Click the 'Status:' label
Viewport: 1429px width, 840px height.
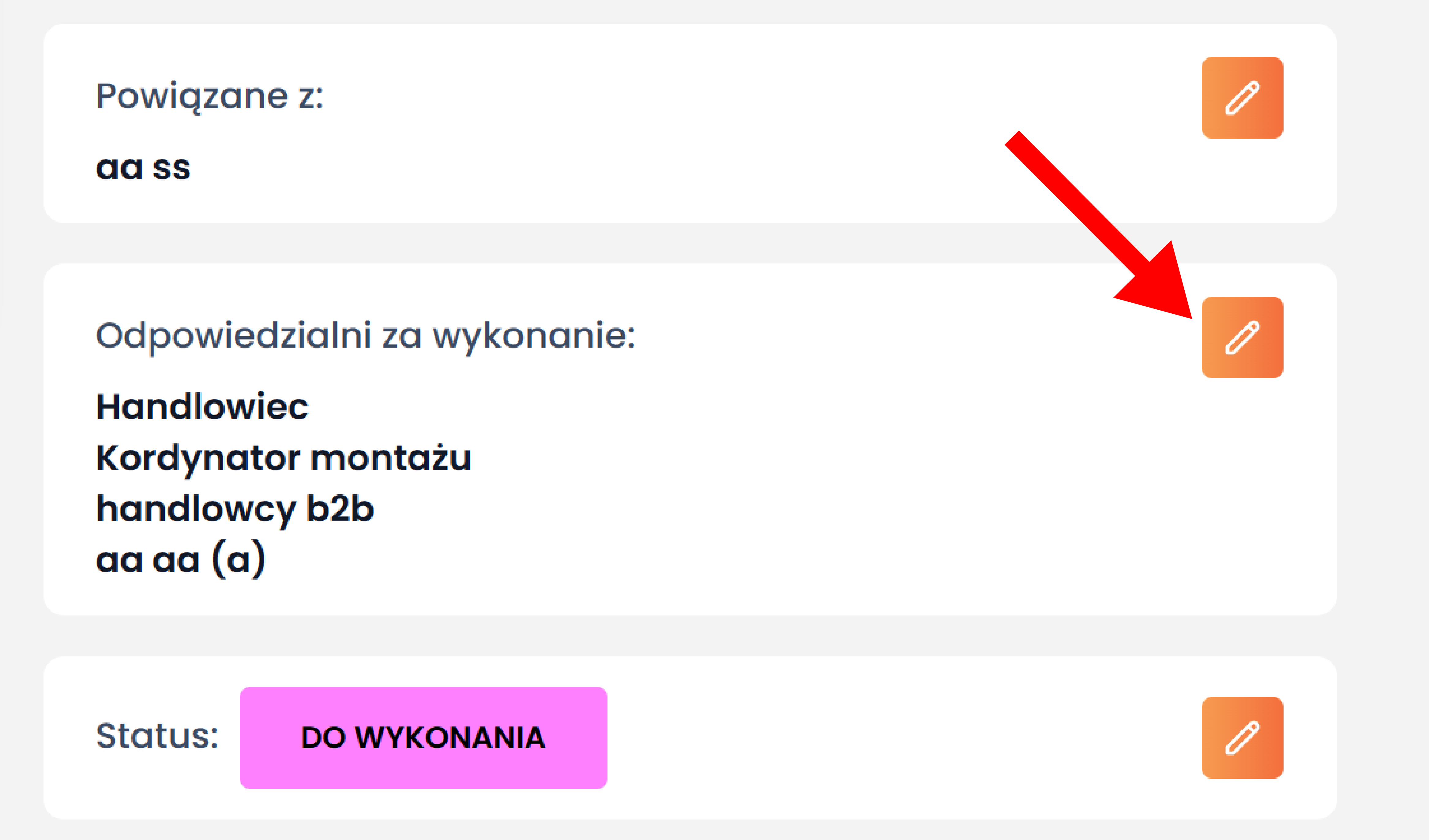[x=157, y=736]
